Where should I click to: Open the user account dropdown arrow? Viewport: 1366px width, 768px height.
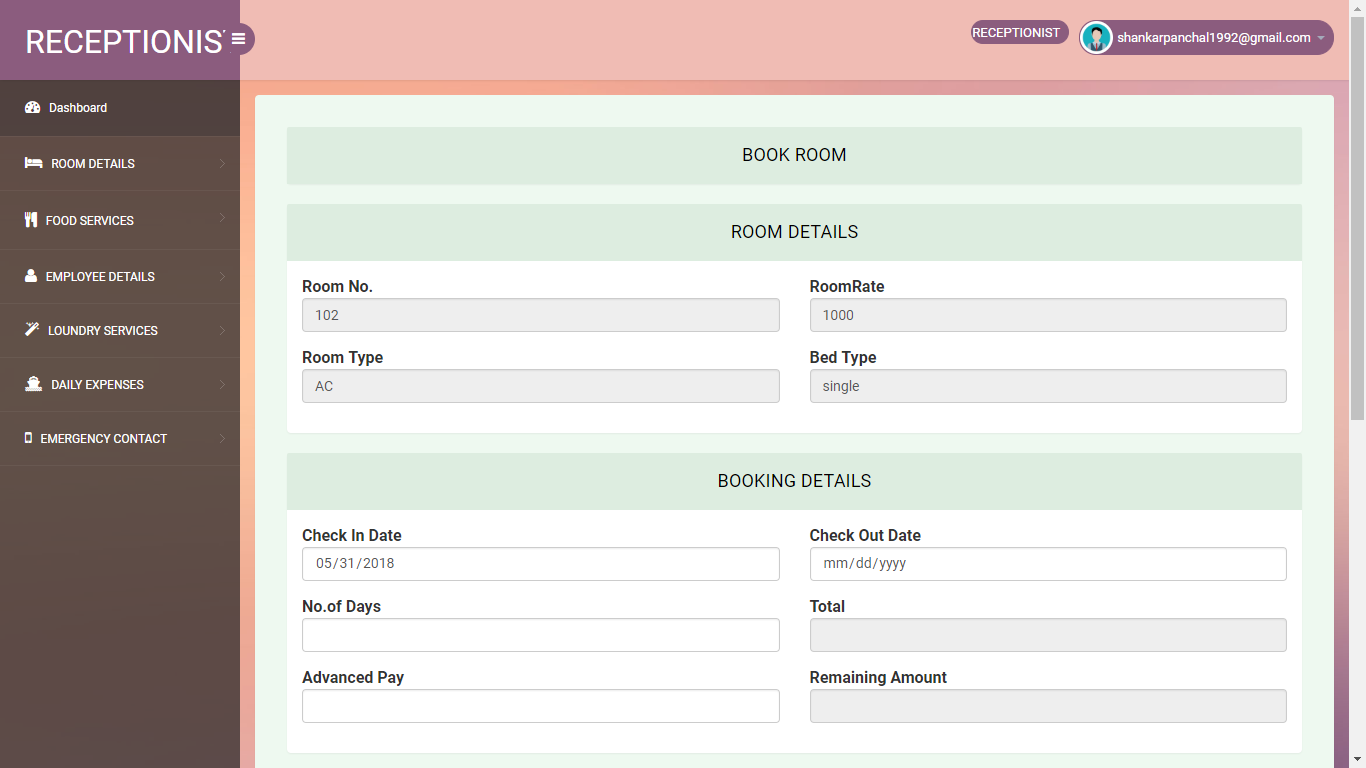1321,39
